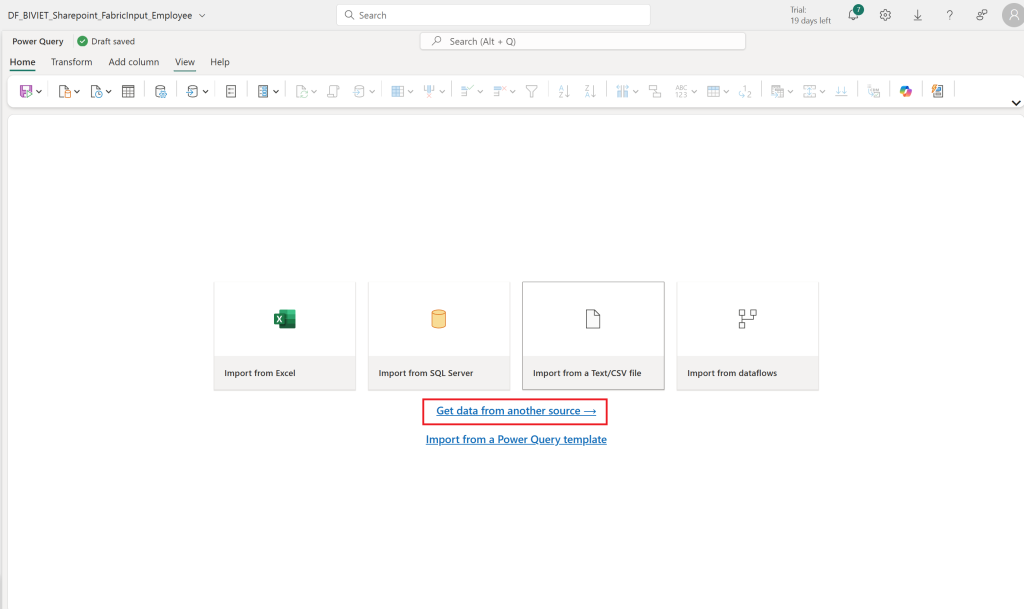Click the help question mark icon
The height and width of the screenshot is (609, 1024).
tap(950, 15)
